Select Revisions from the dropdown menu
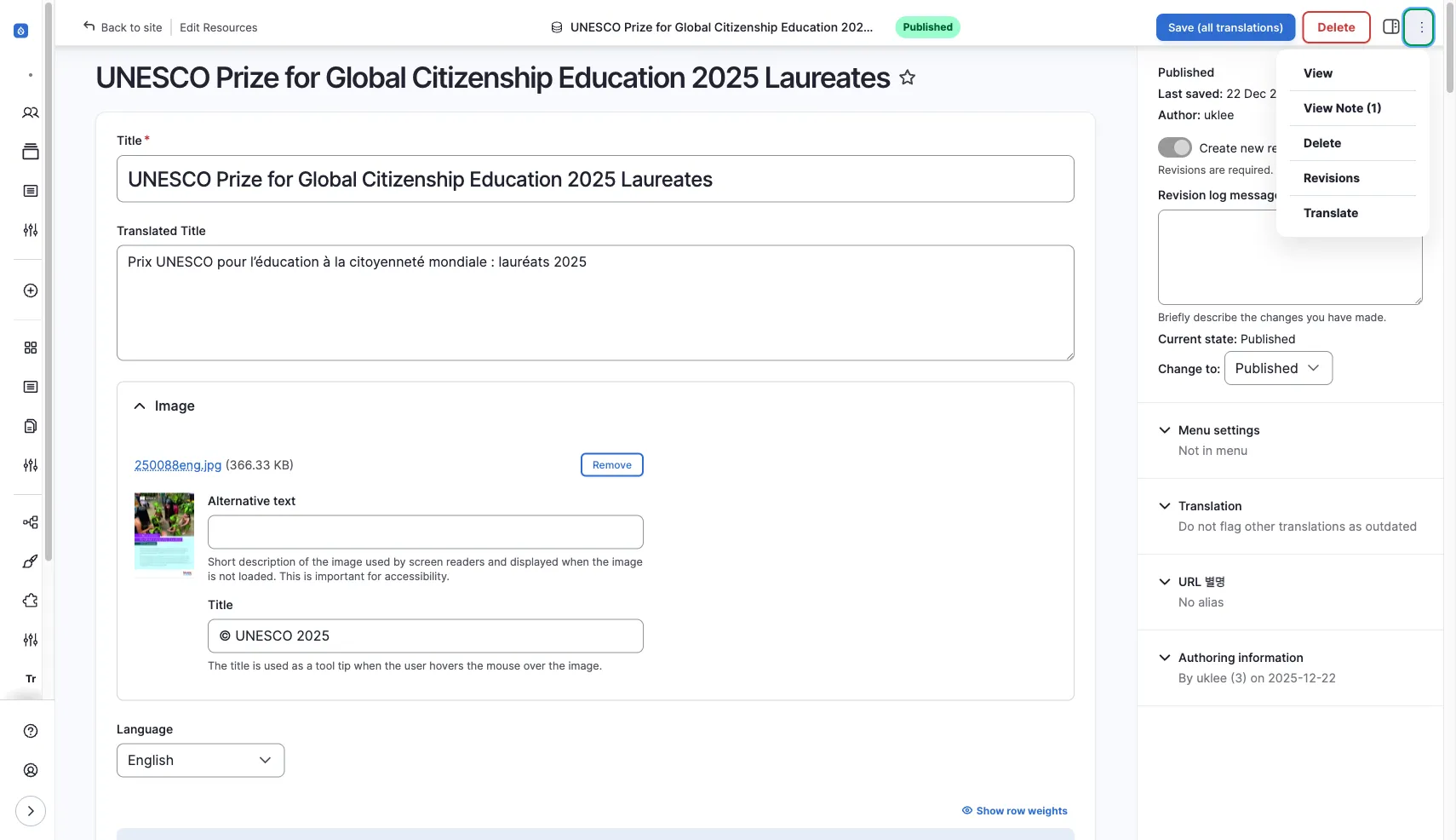Image resolution: width=1456 pixels, height=840 pixels. (x=1331, y=178)
